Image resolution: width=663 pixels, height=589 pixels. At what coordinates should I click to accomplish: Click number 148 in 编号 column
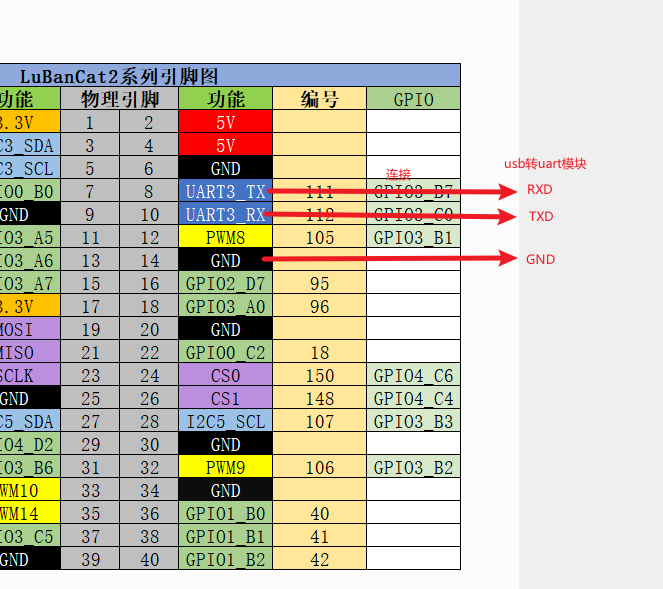tap(320, 398)
